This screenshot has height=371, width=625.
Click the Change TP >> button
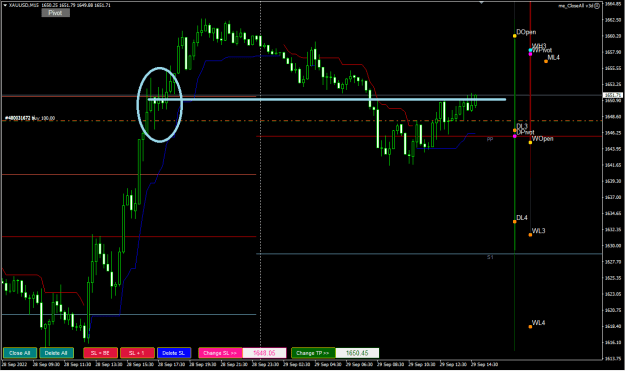coord(313,353)
